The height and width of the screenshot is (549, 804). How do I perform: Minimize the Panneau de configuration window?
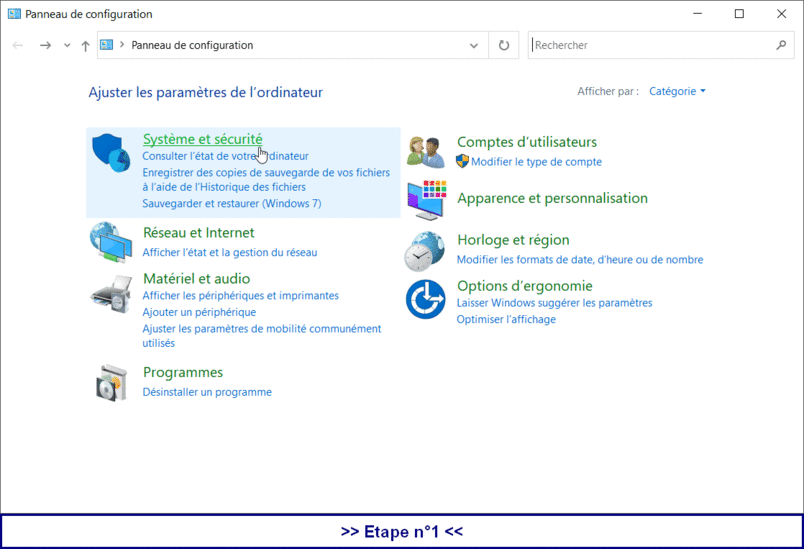(x=697, y=14)
